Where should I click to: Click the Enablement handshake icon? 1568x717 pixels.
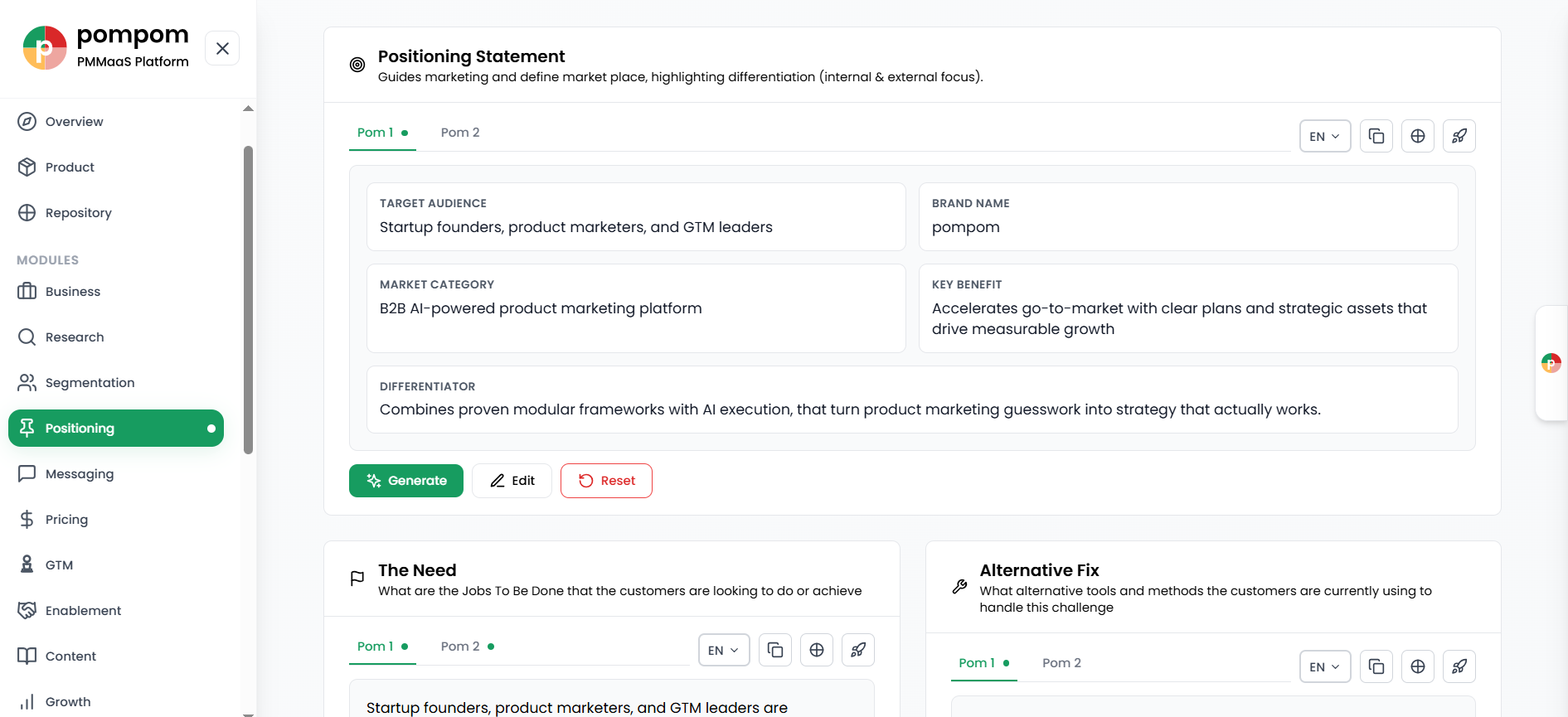coord(27,611)
